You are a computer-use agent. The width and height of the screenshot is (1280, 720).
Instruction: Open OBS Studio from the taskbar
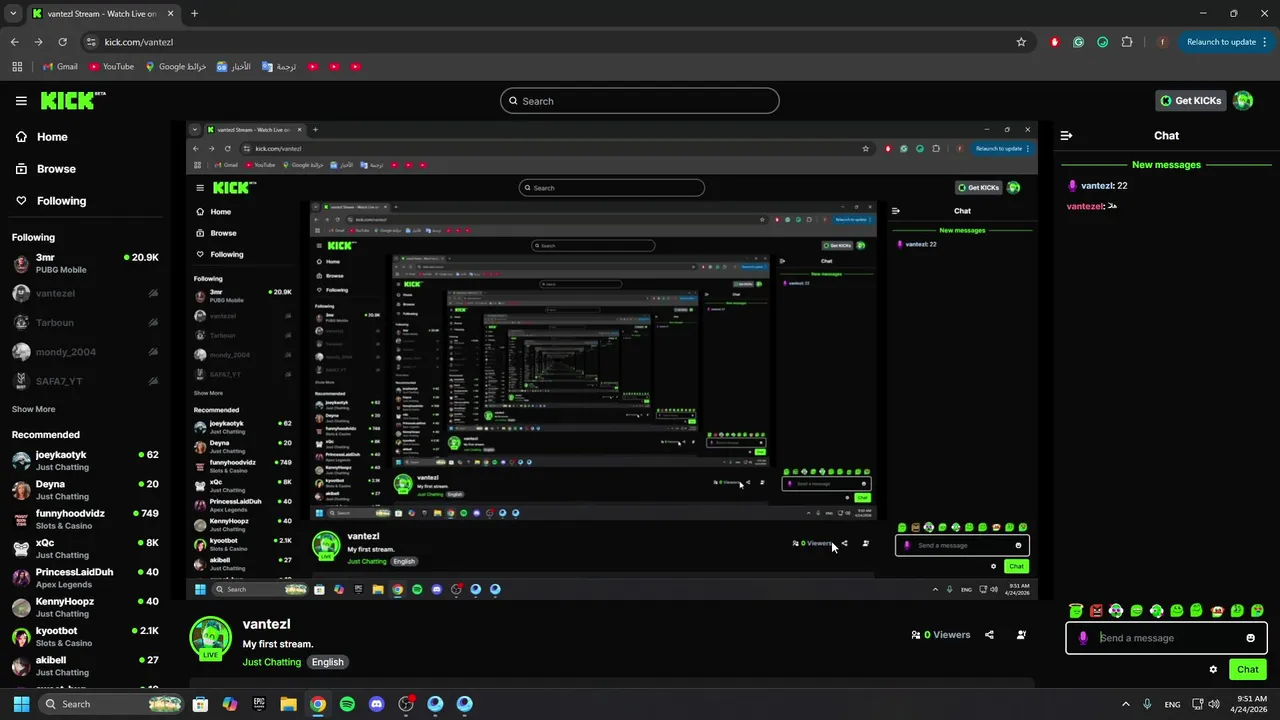[405, 704]
